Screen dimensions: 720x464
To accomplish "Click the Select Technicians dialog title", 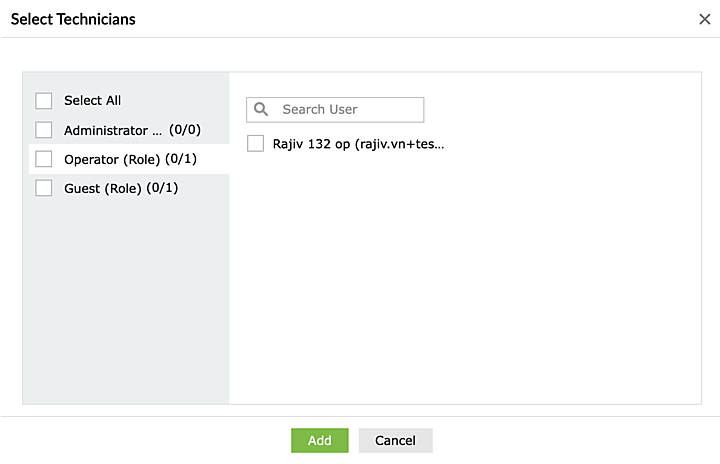I will pyautogui.click(x=73, y=19).
